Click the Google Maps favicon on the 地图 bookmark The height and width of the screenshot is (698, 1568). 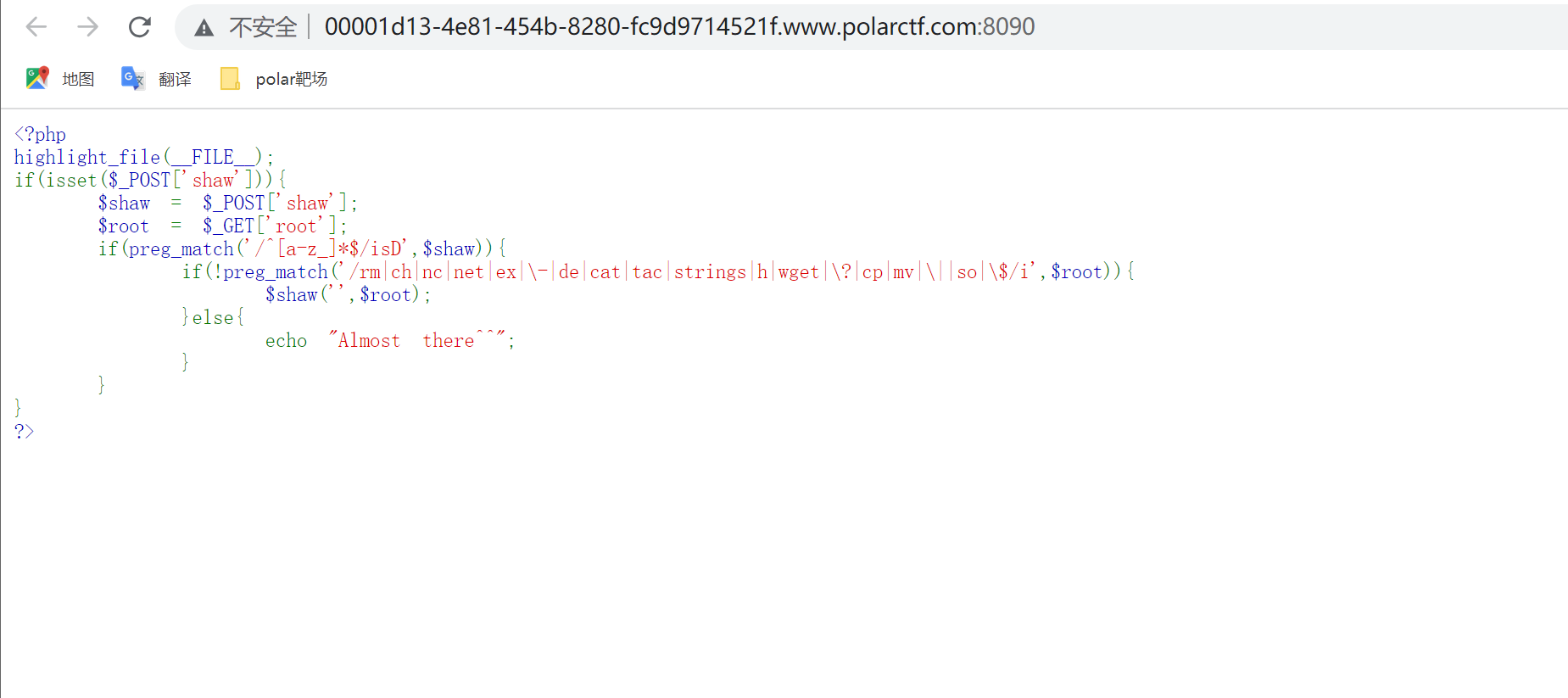[36, 77]
